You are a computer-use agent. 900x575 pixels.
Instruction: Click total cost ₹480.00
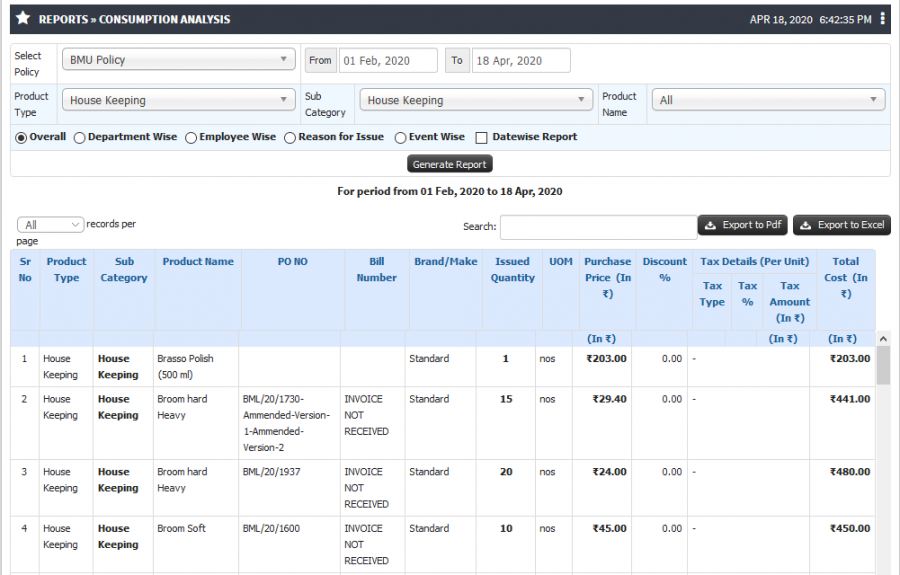(x=850, y=472)
